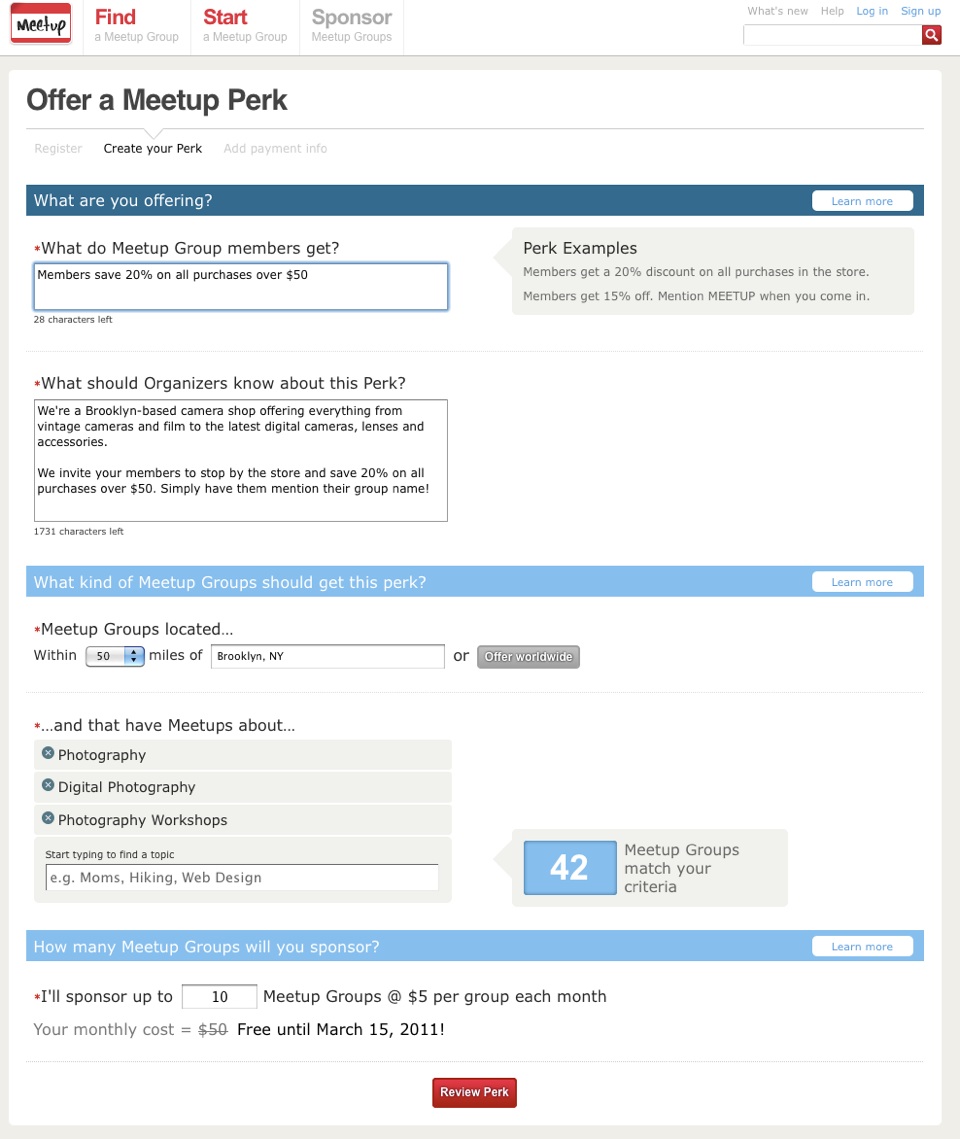Open the Sponsor Meetup Groups tab
This screenshot has height=1139, width=960.
351,26
